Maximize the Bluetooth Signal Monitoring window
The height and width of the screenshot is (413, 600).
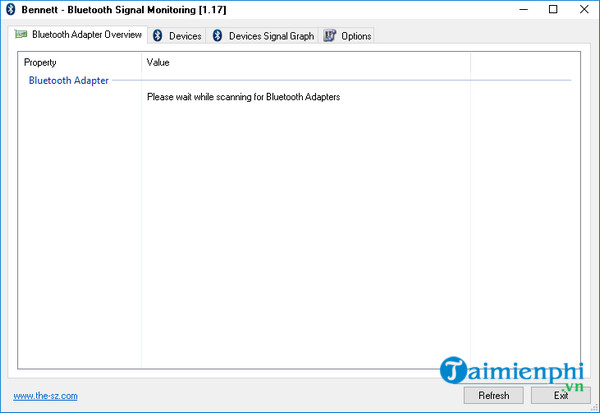coord(553,10)
